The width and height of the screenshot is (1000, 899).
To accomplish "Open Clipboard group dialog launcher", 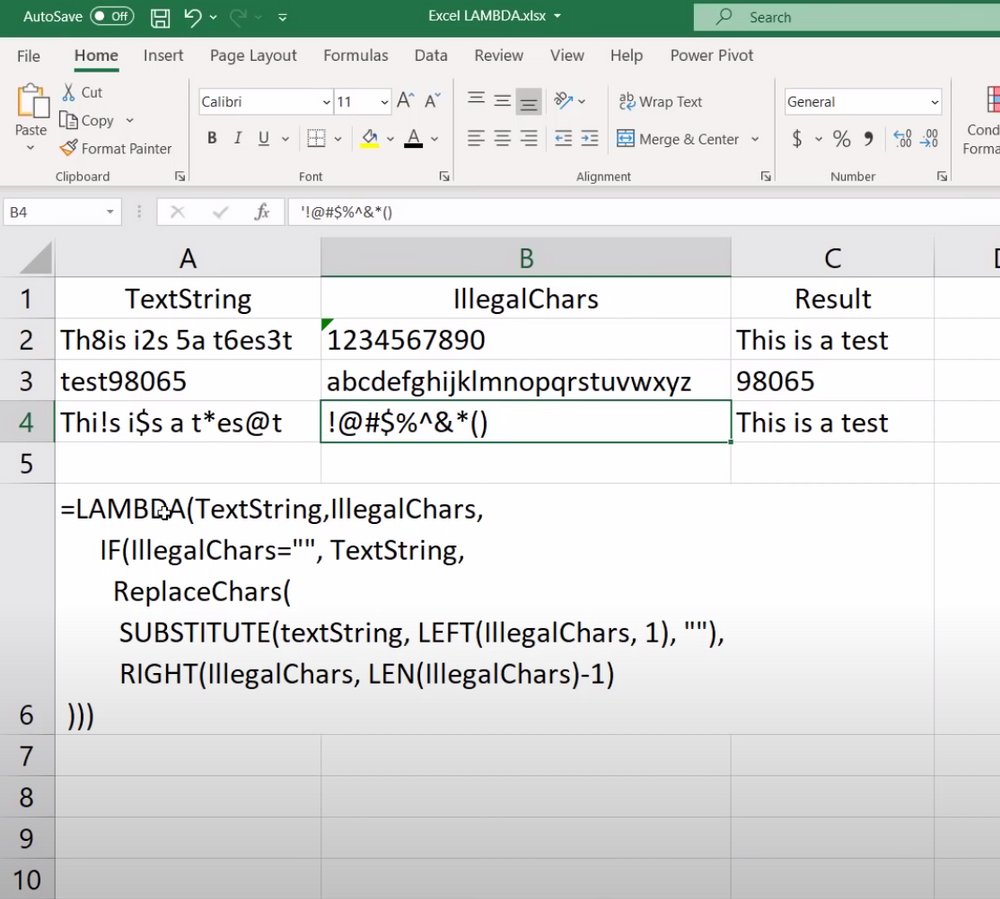I will coord(180,177).
